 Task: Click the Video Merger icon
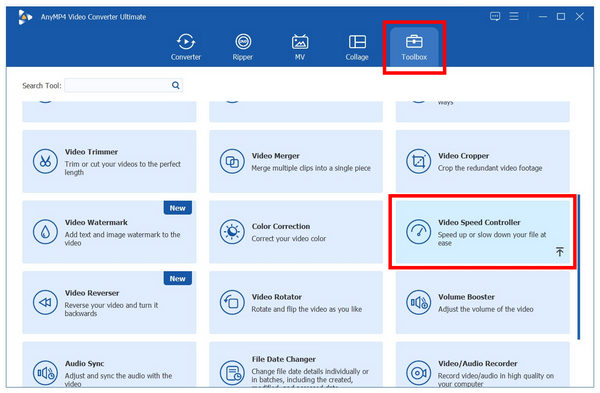click(232, 161)
